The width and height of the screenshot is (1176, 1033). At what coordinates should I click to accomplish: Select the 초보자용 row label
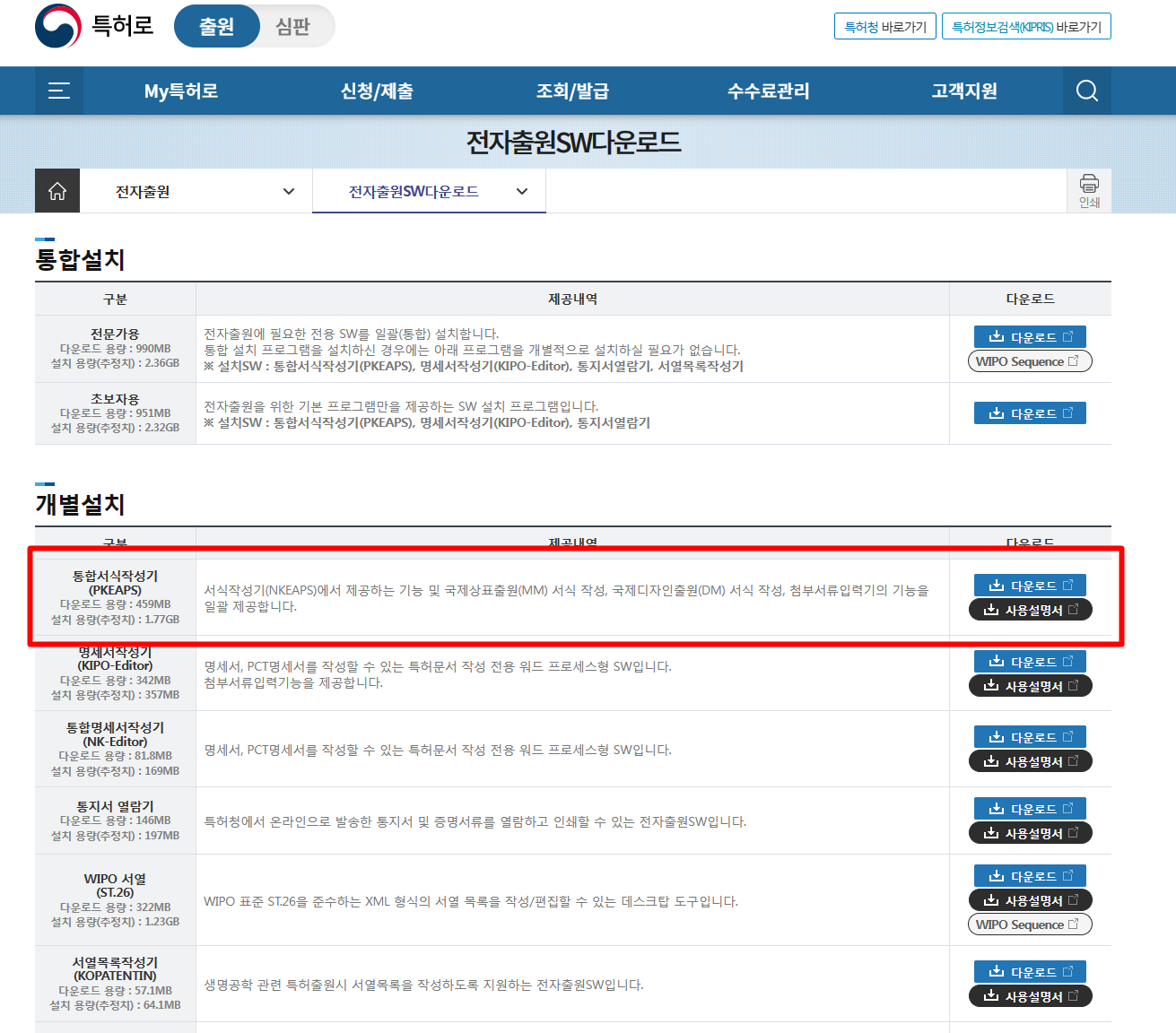[x=115, y=399]
